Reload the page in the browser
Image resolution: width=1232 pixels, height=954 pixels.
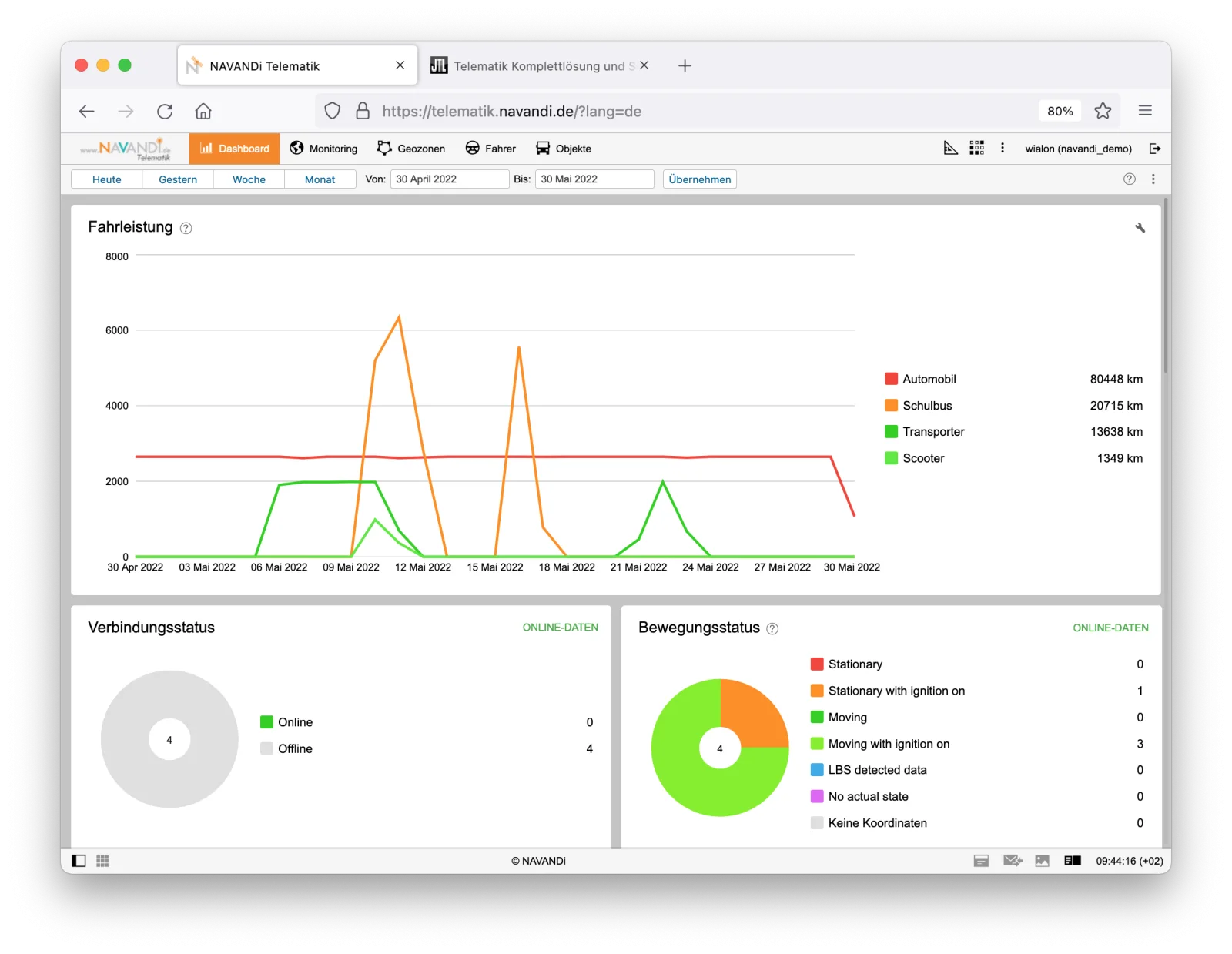click(165, 112)
